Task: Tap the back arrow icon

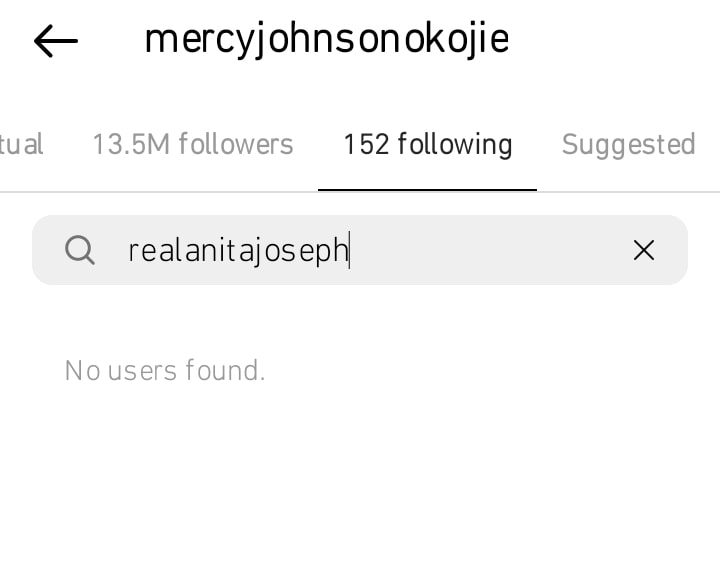Action: point(56,41)
